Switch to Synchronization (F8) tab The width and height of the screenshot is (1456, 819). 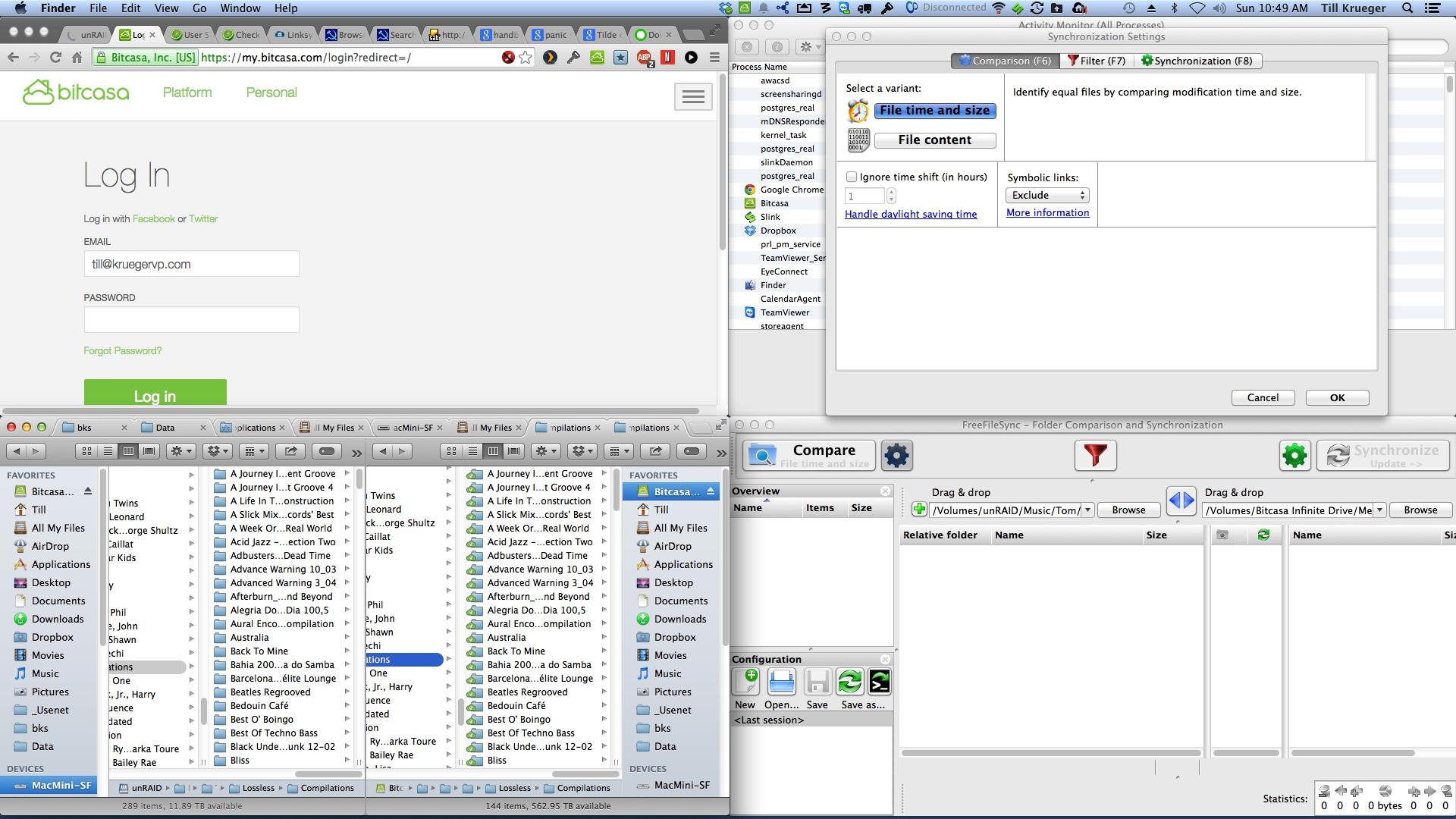(1197, 61)
